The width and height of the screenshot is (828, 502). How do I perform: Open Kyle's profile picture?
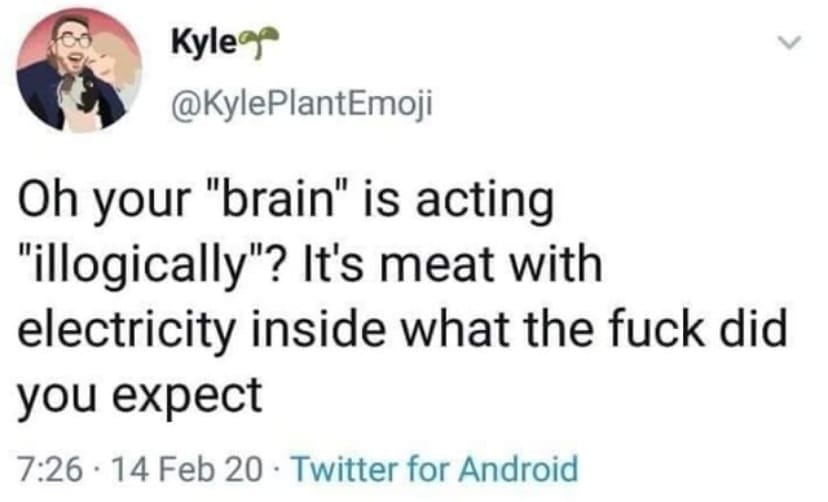pyautogui.click(x=79, y=69)
